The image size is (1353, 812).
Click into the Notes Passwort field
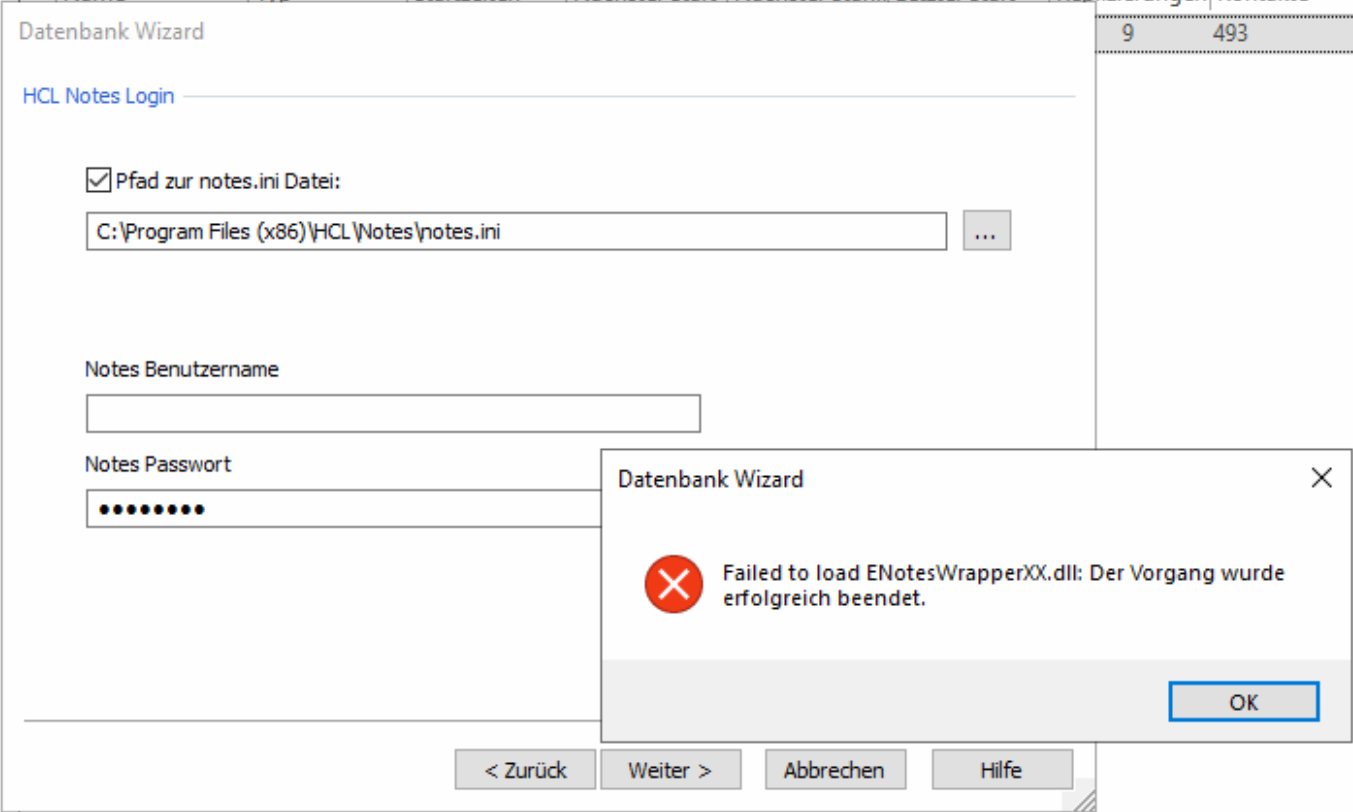click(x=340, y=509)
